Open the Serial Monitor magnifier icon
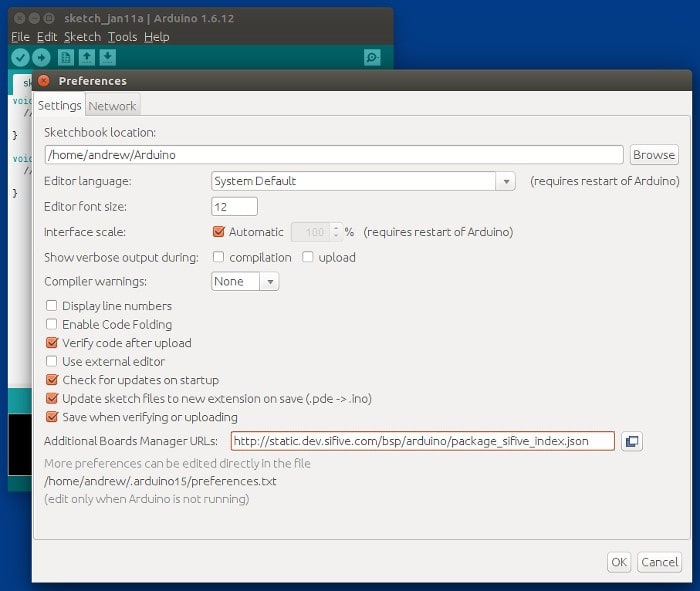The height and width of the screenshot is (591, 700). click(372, 58)
